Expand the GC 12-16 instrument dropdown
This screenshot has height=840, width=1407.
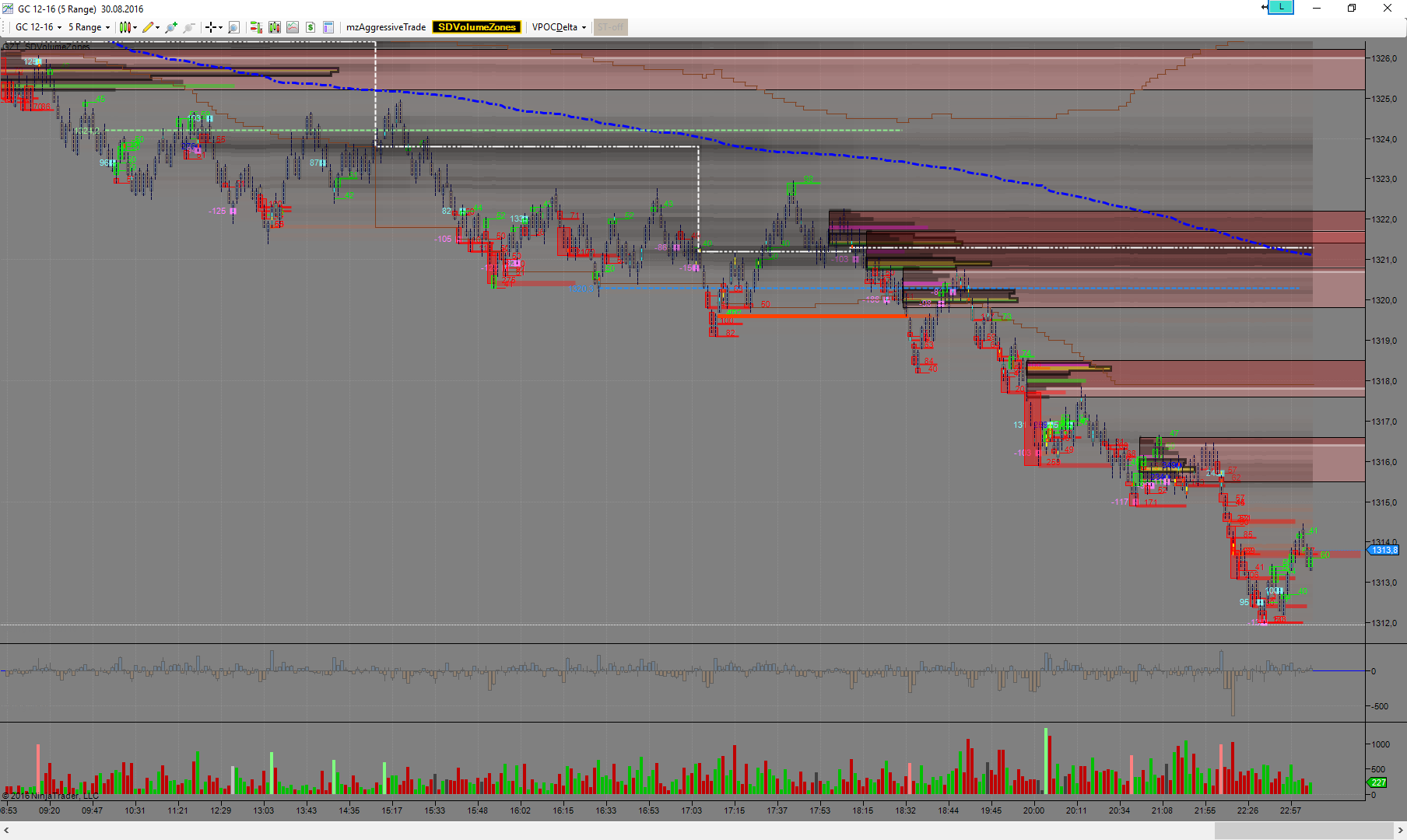point(38,27)
